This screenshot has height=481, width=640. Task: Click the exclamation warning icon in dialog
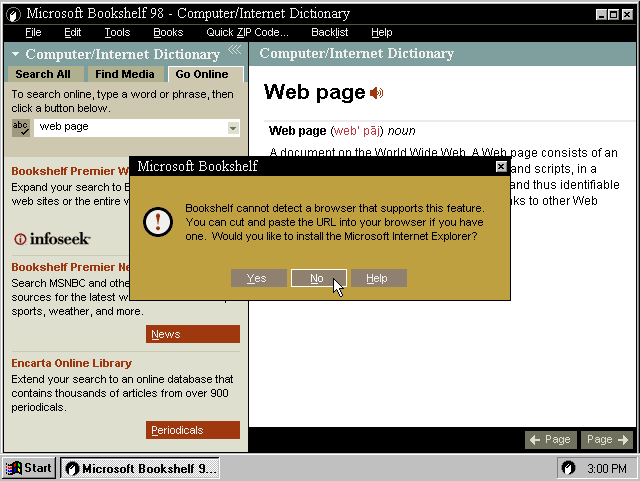(158, 222)
